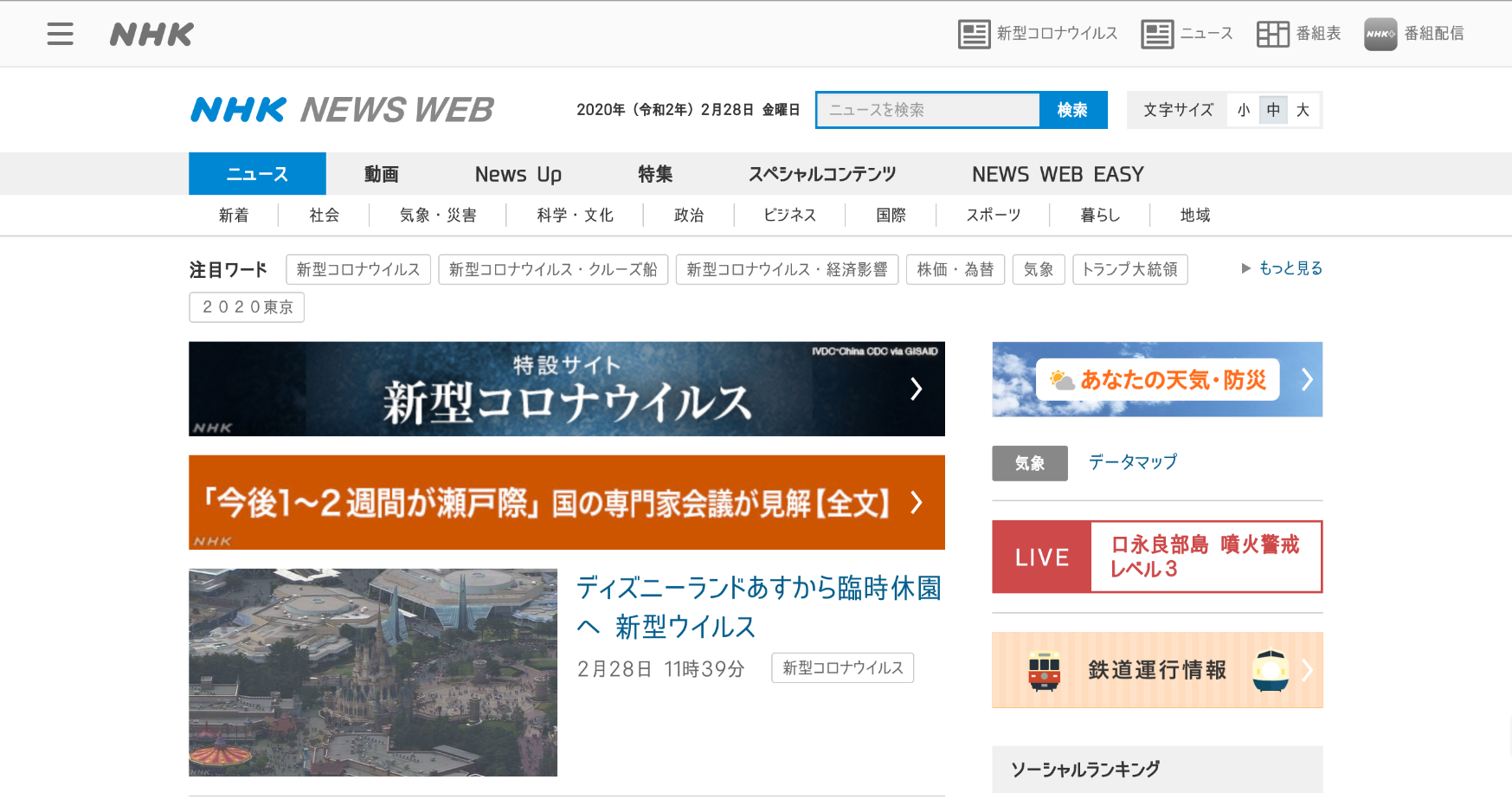Click the 新型コロナウイルス keyword tag in 注目ワード

358,269
